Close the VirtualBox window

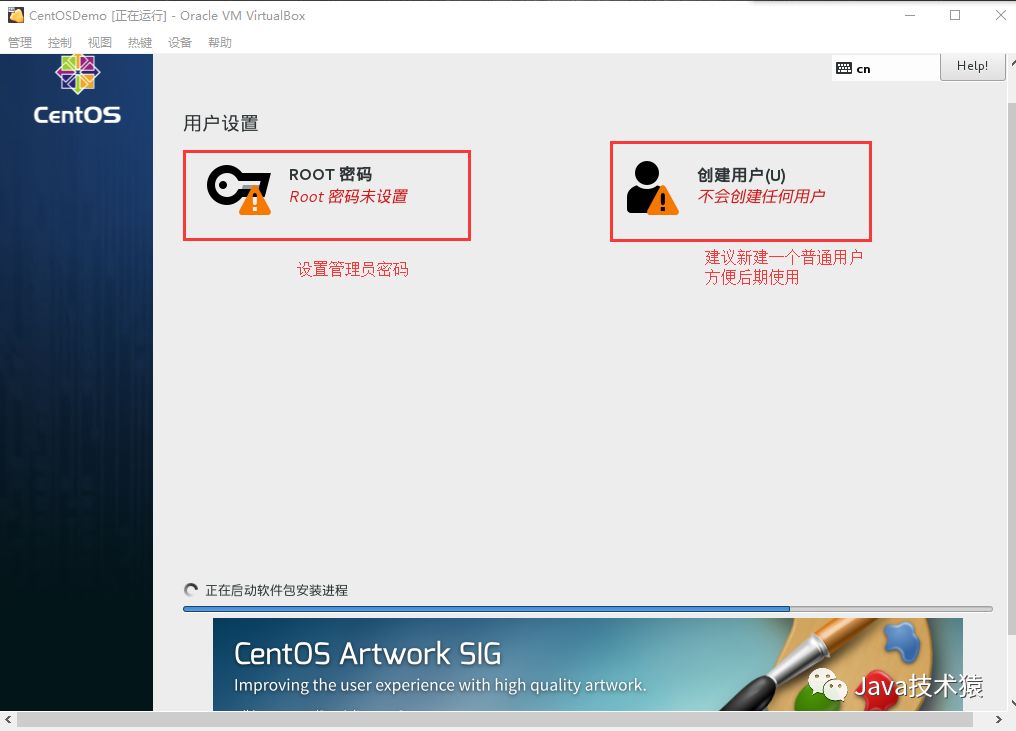click(1000, 15)
